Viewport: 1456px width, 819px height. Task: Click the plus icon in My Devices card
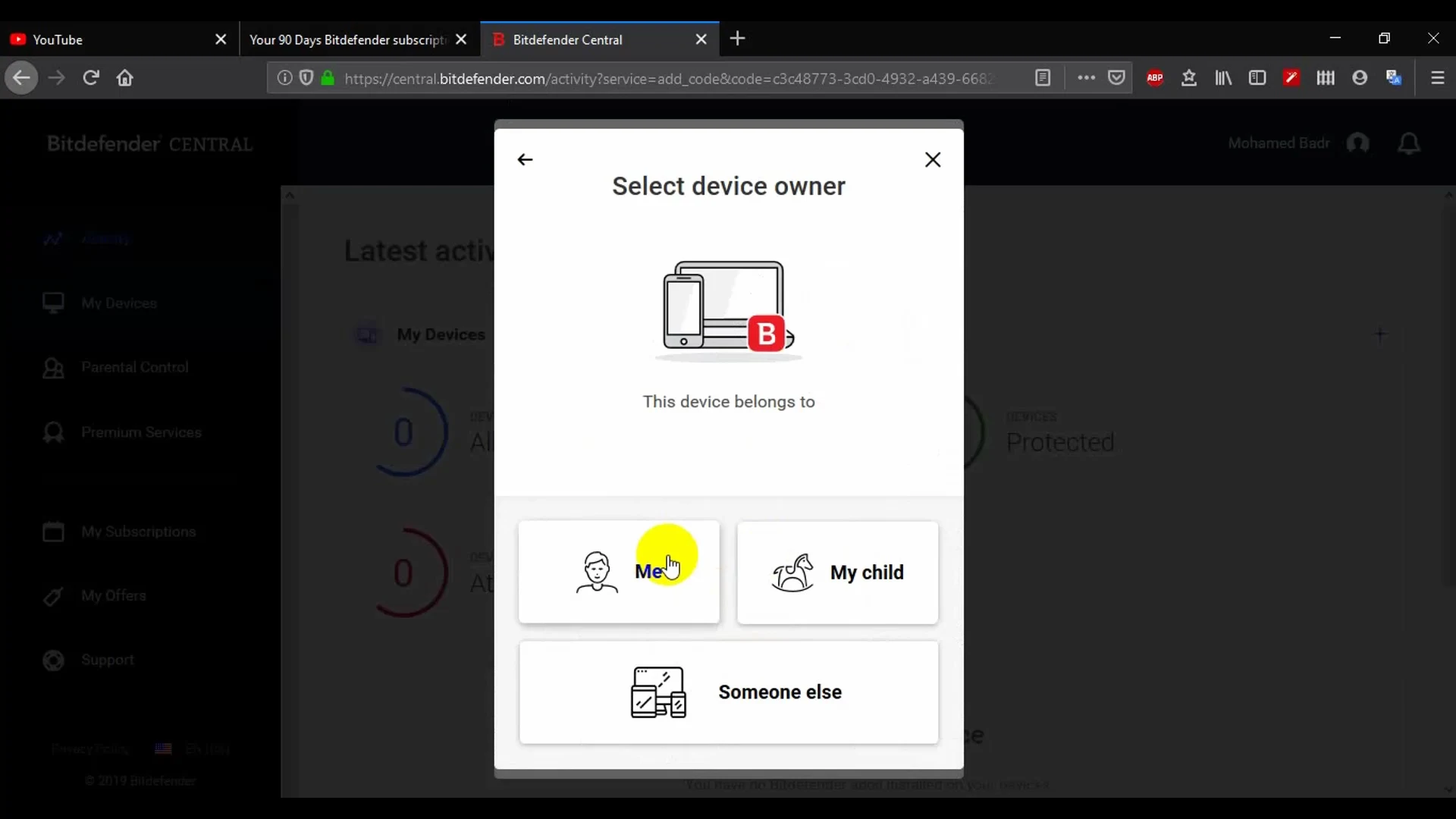(1380, 334)
